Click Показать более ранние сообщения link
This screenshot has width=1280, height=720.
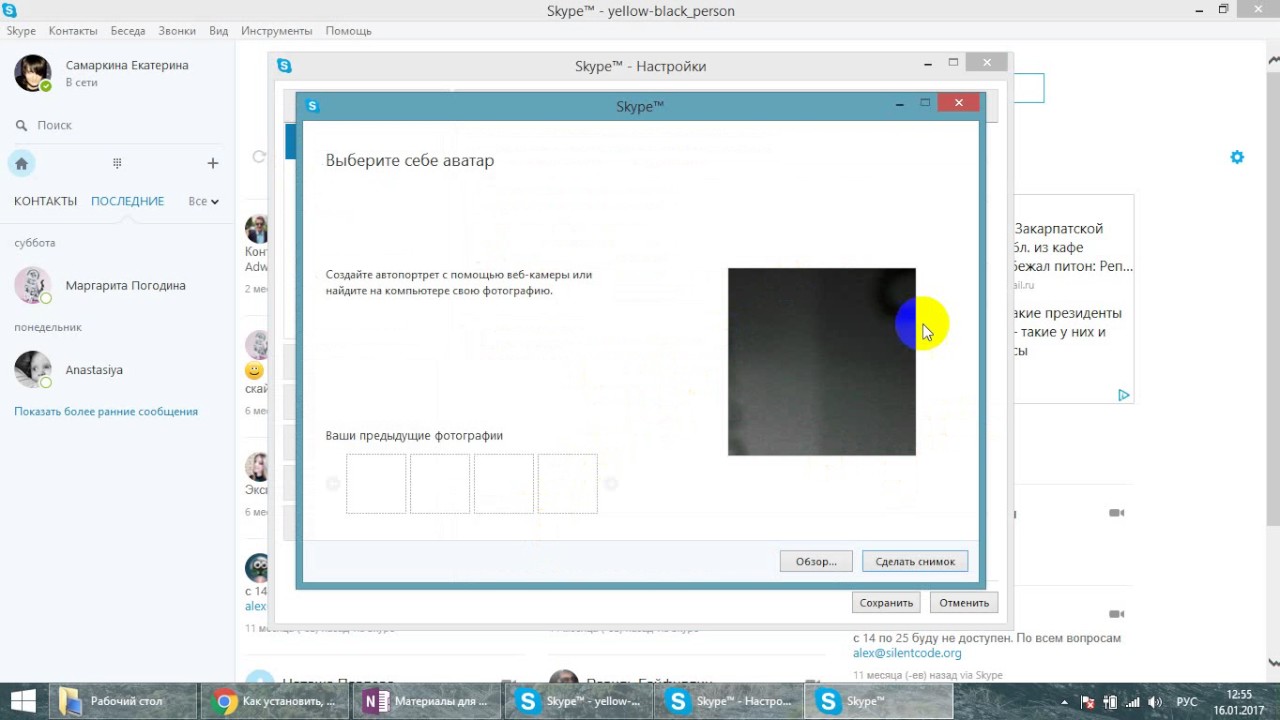[x=106, y=411]
